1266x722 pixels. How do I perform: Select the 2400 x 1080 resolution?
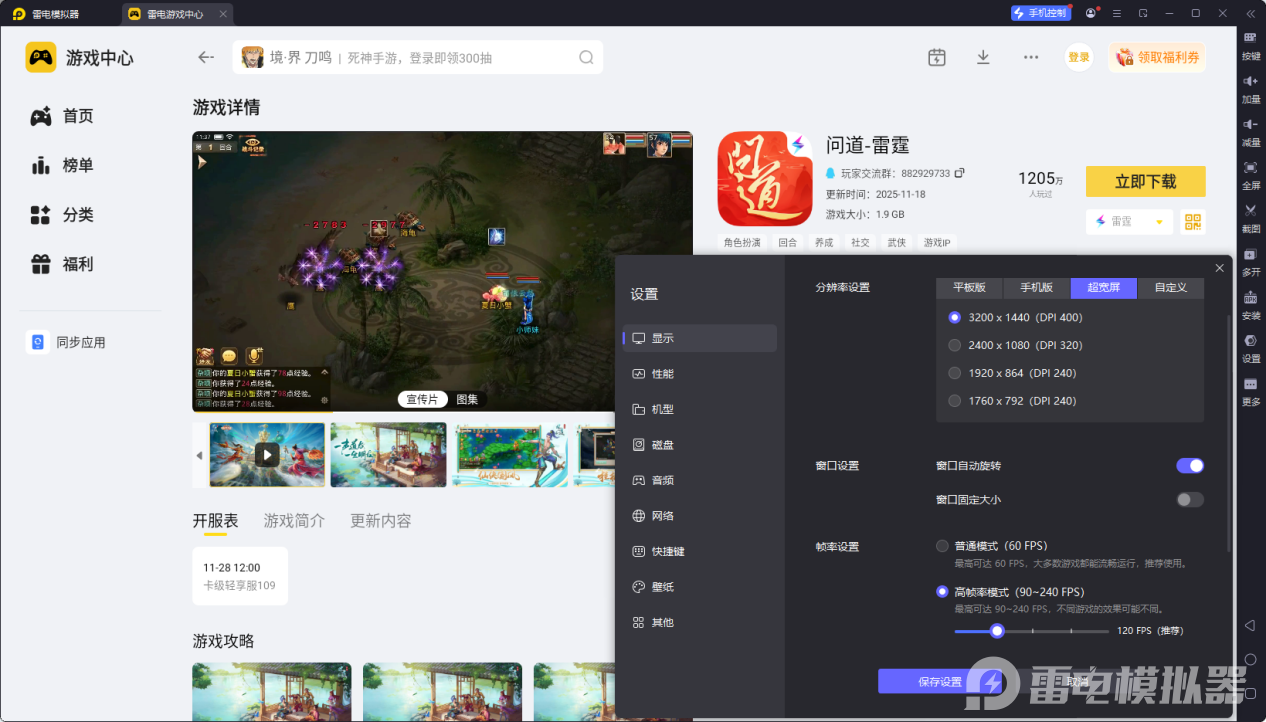click(954, 345)
